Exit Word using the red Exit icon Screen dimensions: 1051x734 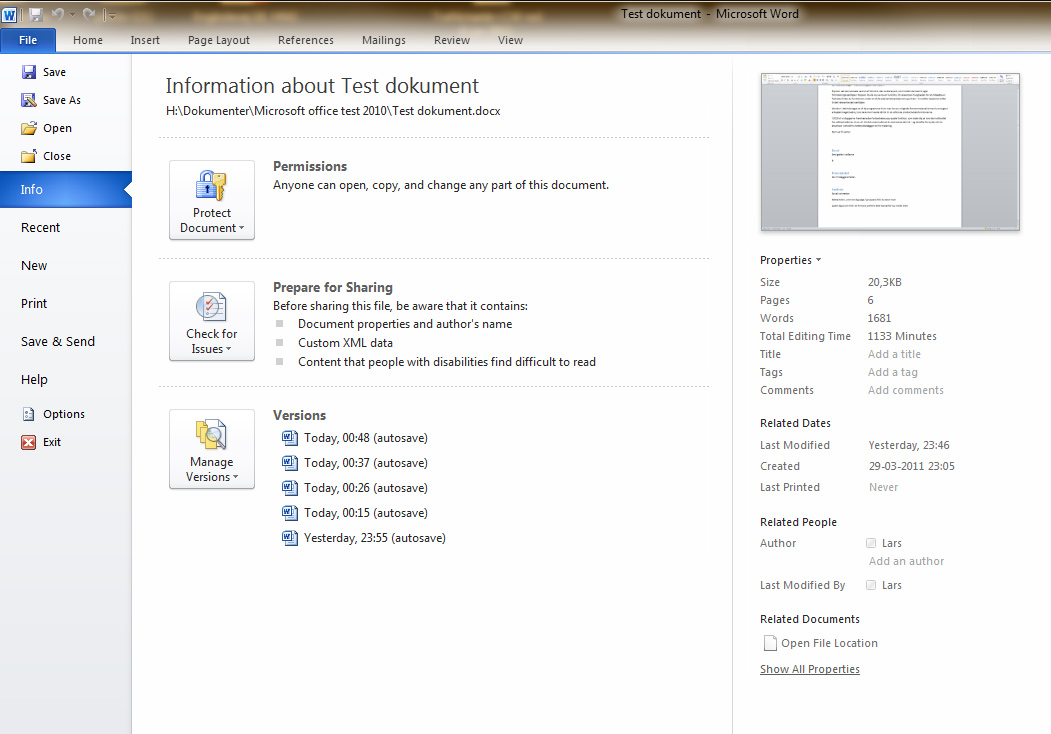29,442
